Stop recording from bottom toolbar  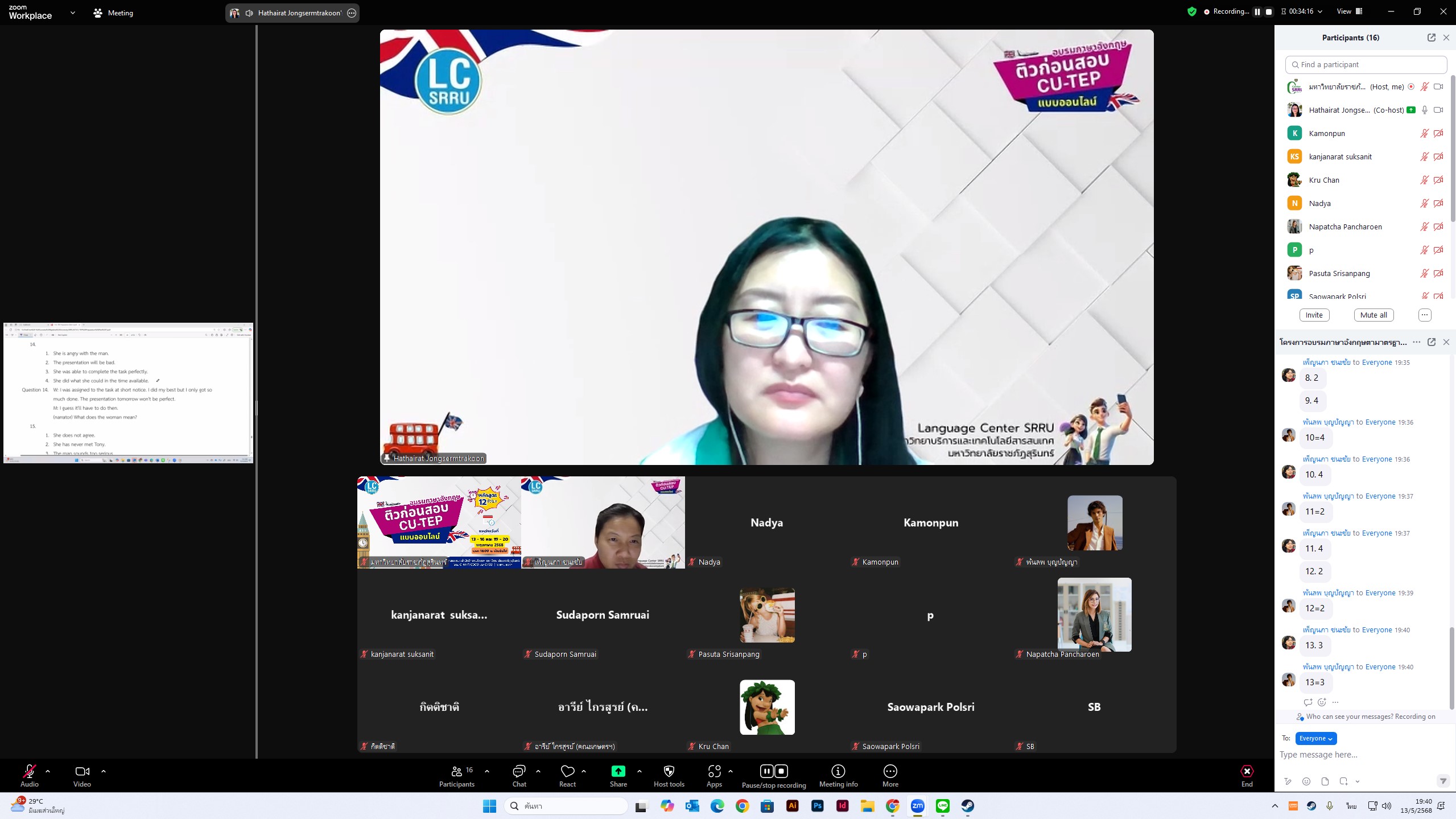pos(781,771)
